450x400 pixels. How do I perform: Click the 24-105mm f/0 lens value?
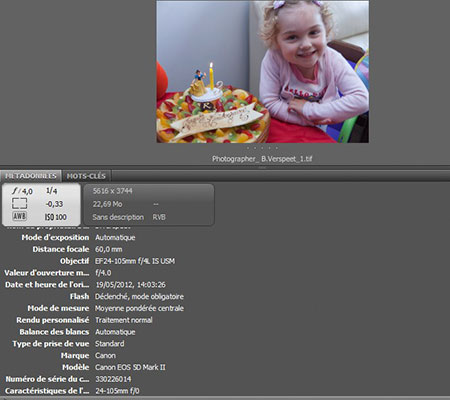(x=117, y=391)
